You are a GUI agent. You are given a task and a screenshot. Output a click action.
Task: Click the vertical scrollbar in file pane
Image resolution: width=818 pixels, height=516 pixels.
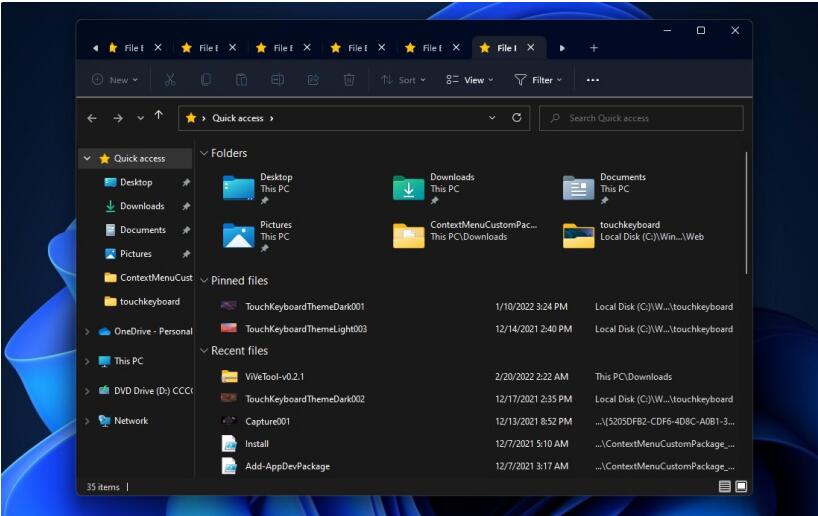pyautogui.click(x=747, y=213)
